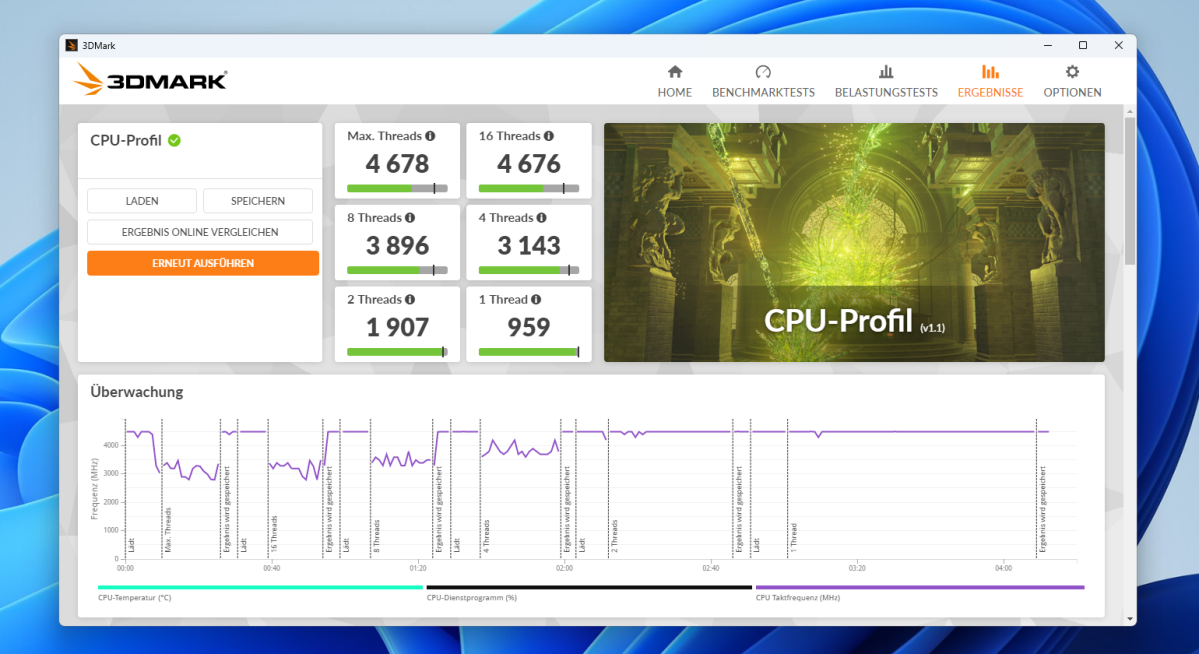Click the CPU-Profil preview image

[x=854, y=242]
